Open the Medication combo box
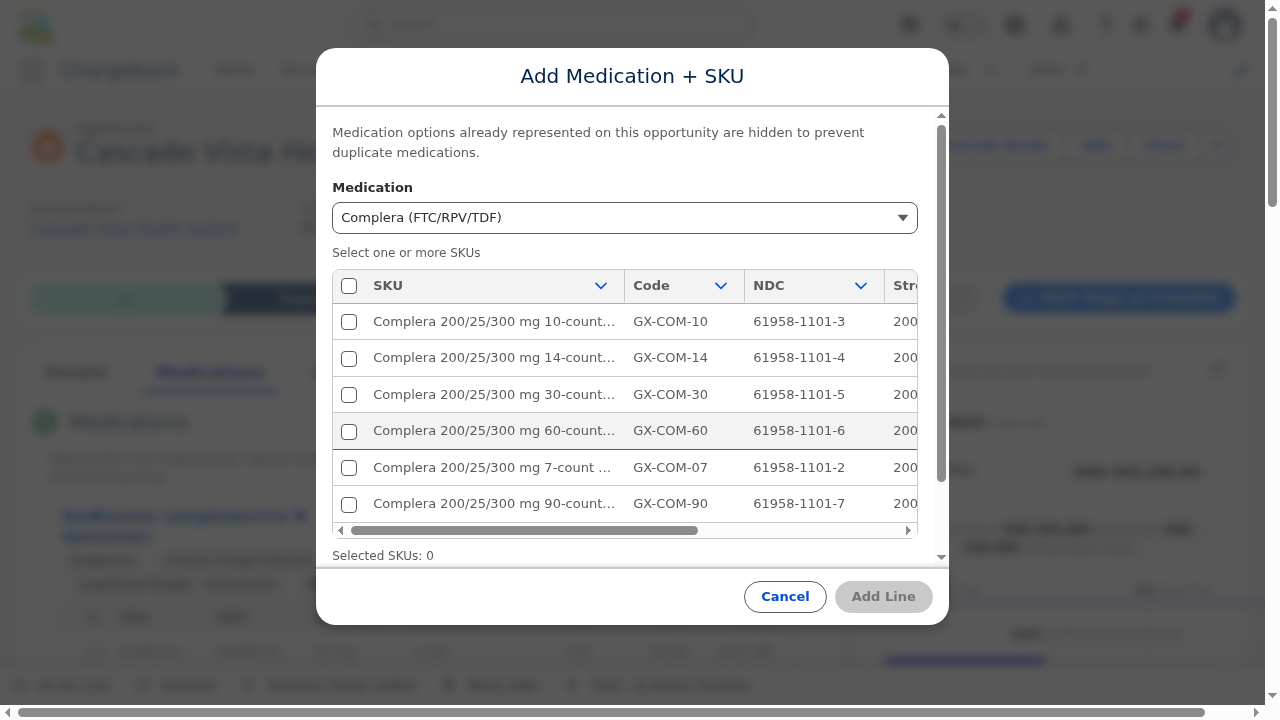Viewport: 1280px width, 720px height. (625, 218)
